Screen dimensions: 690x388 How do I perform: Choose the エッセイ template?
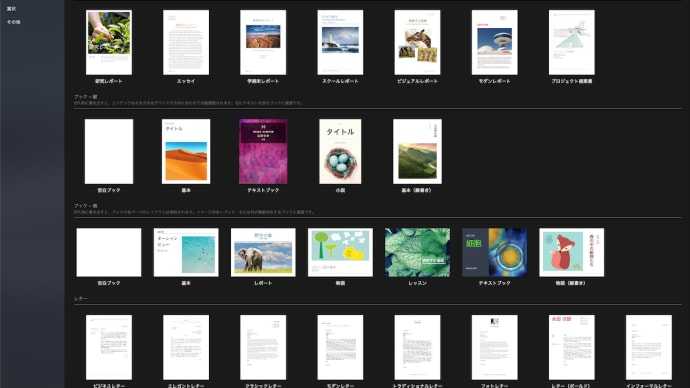coord(186,42)
